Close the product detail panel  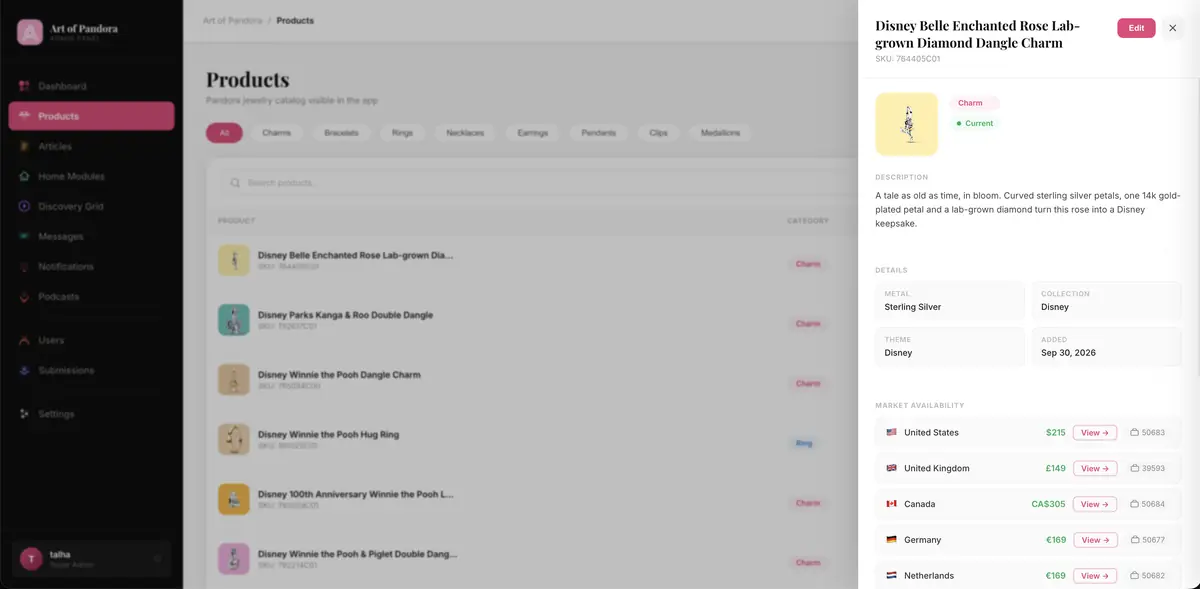pos(1173,28)
